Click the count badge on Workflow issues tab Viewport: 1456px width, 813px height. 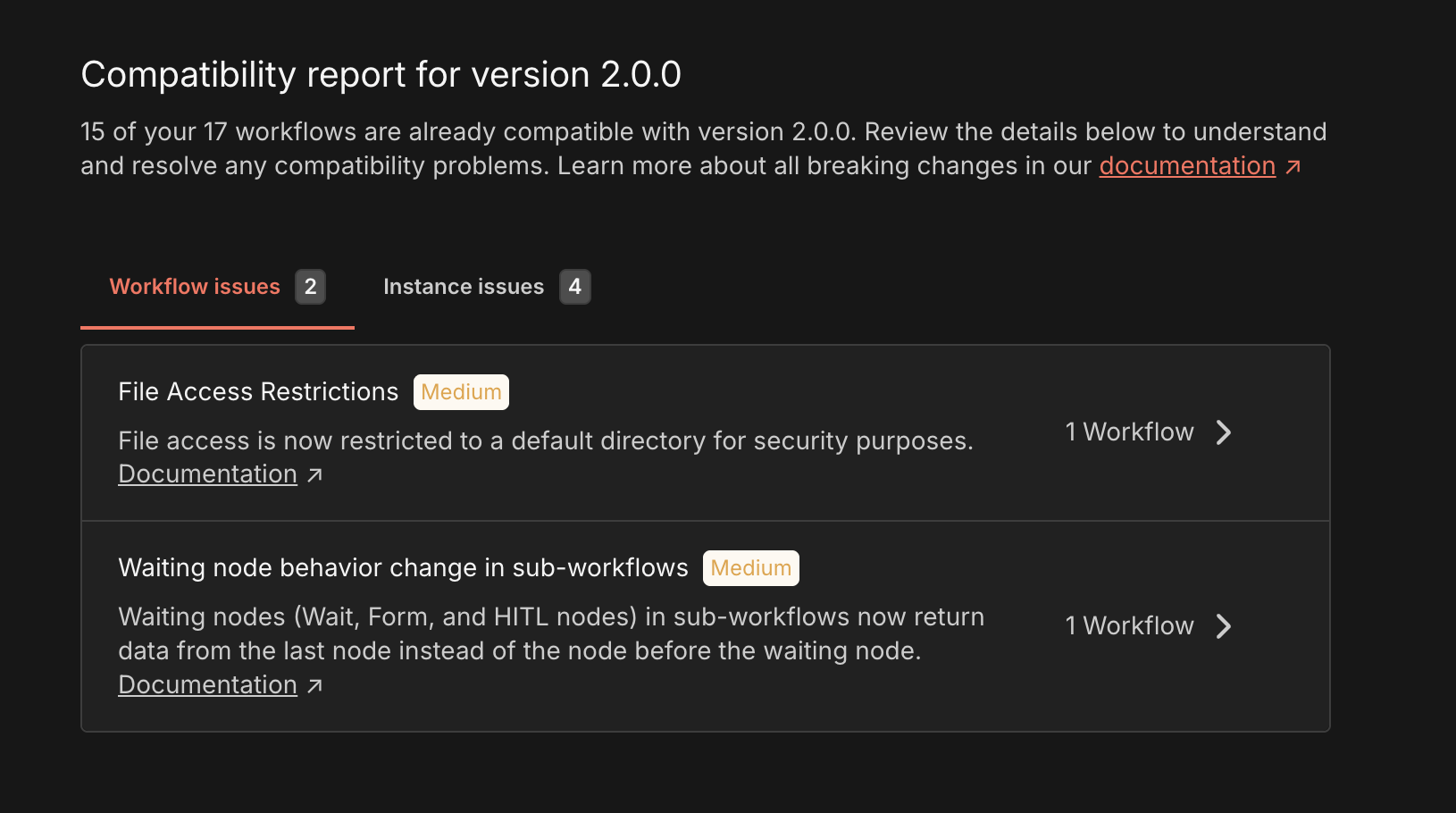310,287
